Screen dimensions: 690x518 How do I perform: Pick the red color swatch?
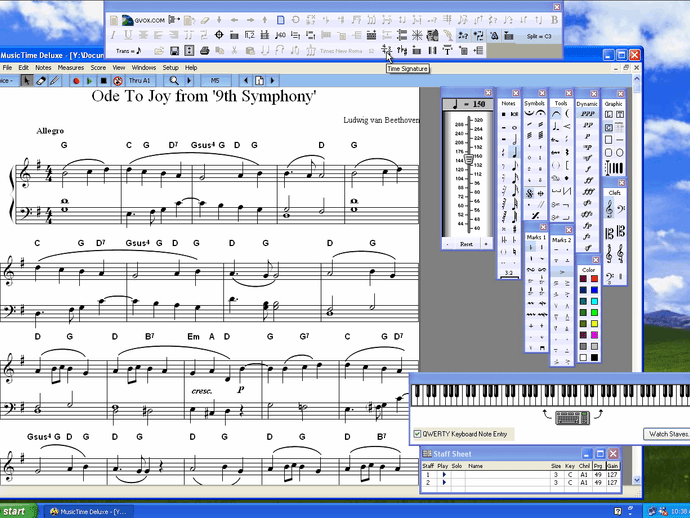(594, 279)
